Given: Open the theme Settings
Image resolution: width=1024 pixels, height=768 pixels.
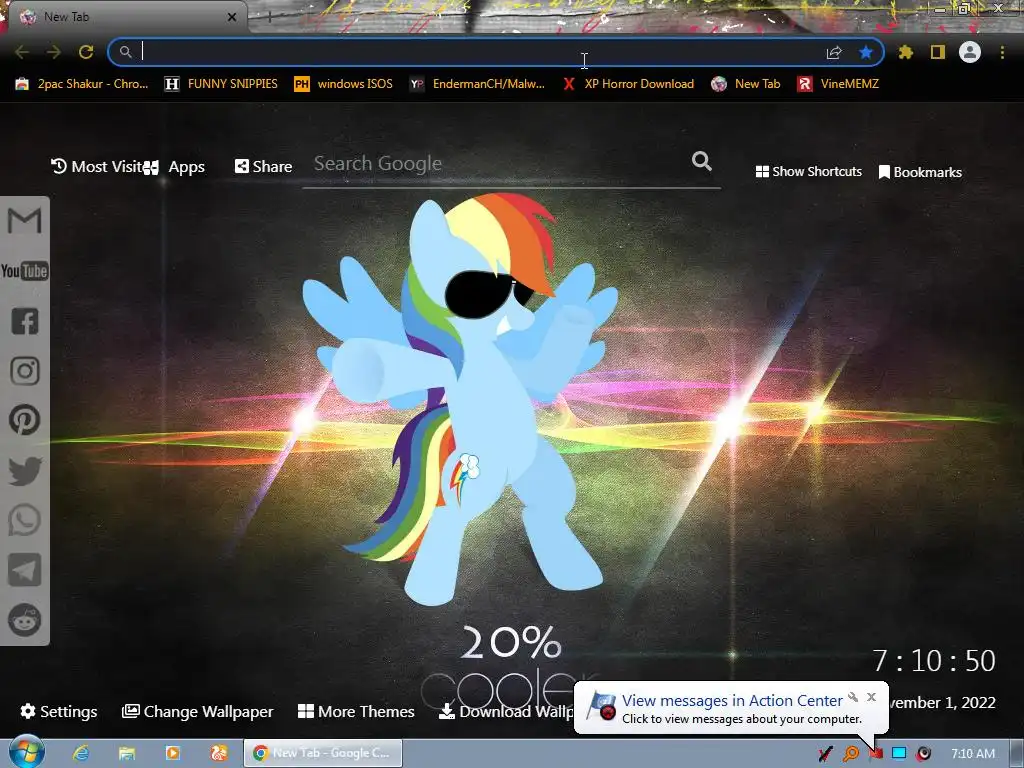Looking at the screenshot, I should pos(59,711).
